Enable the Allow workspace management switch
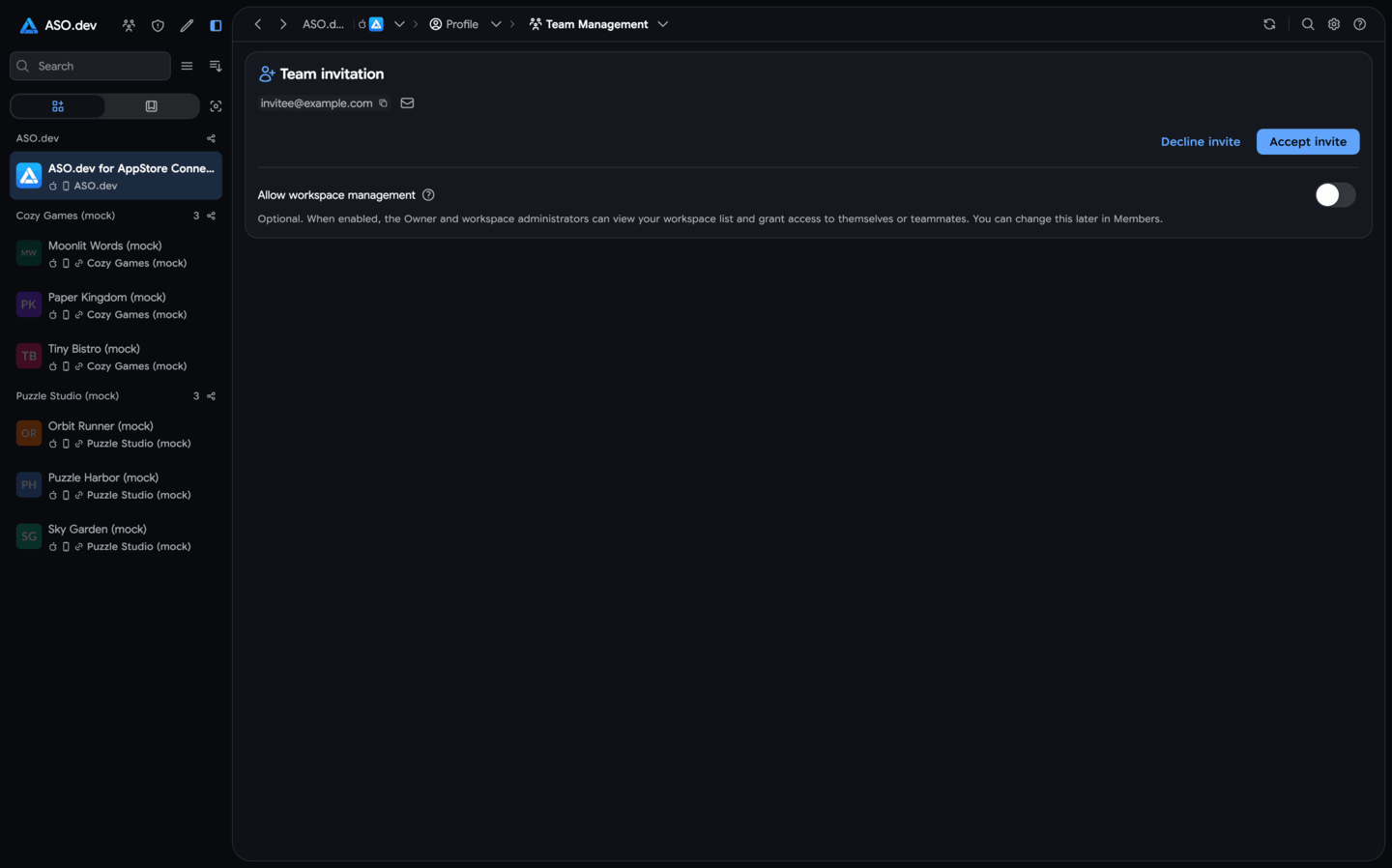 click(1335, 195)
